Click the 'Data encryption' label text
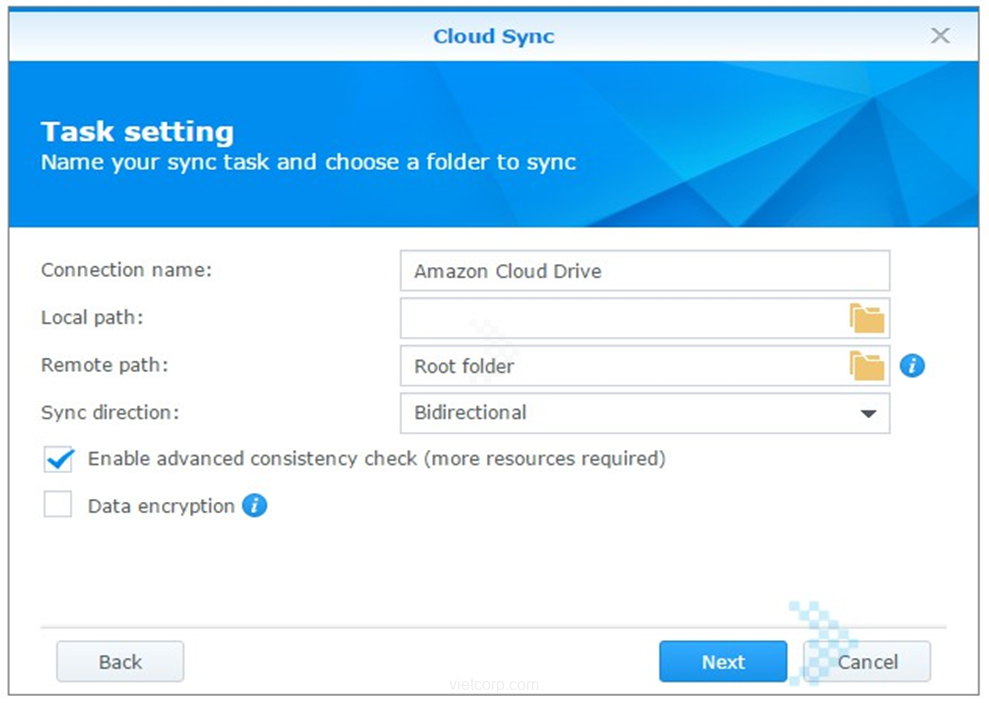The height and width of the screenshot is (703, 989). [161, 506]
